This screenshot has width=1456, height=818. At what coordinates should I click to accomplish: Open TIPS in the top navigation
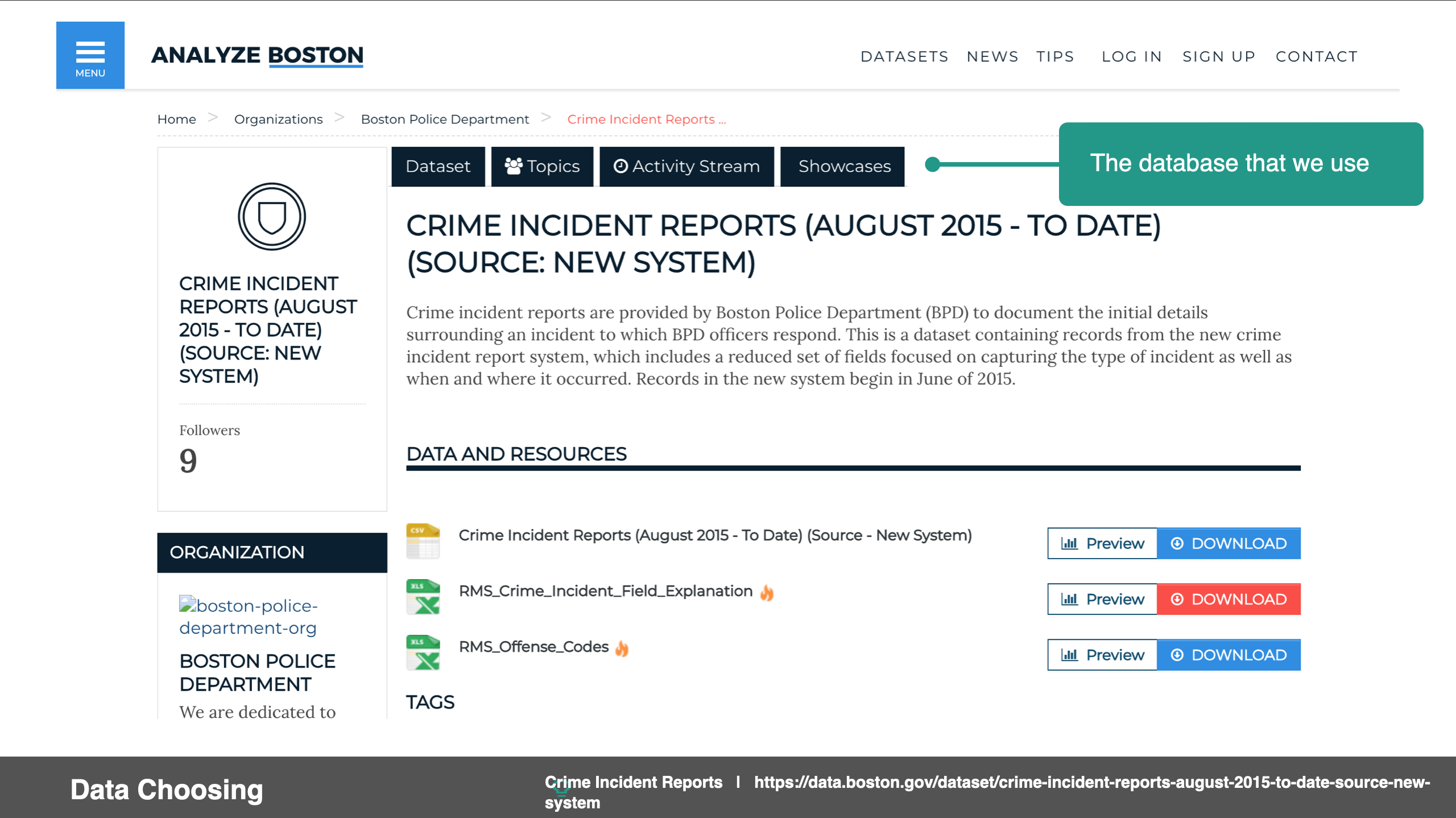pyautogui.click(x=1055, y=56)
